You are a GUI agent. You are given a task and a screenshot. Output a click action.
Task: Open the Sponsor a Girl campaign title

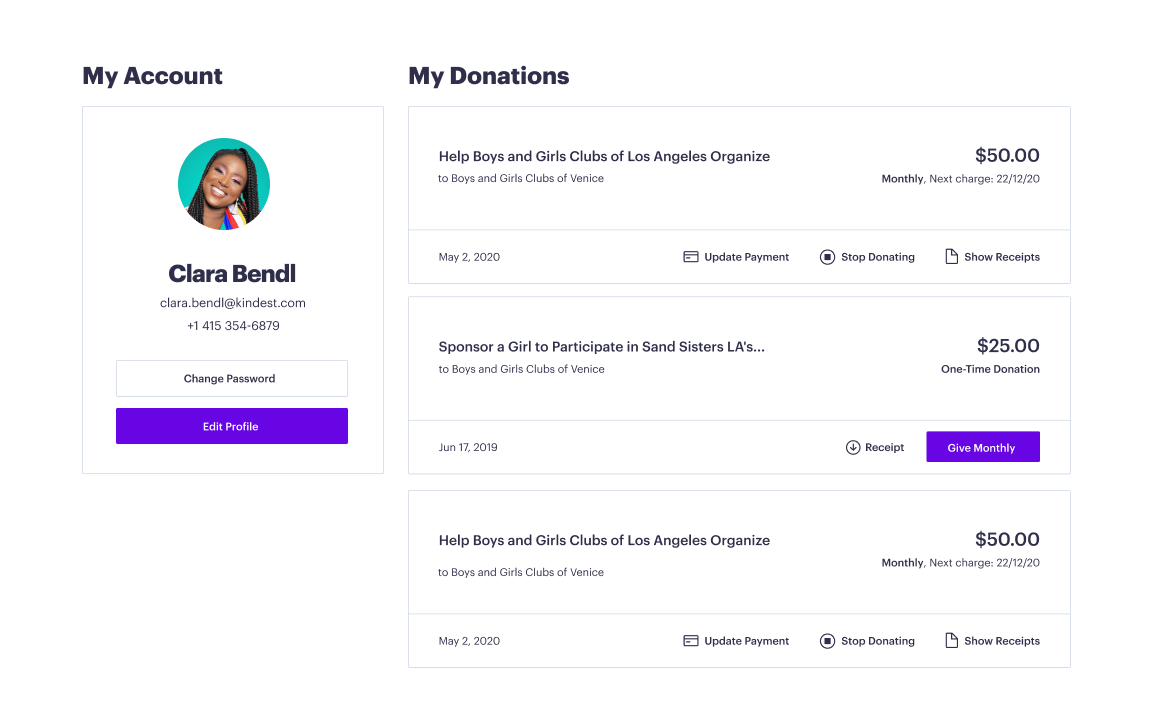click(602, 347)
